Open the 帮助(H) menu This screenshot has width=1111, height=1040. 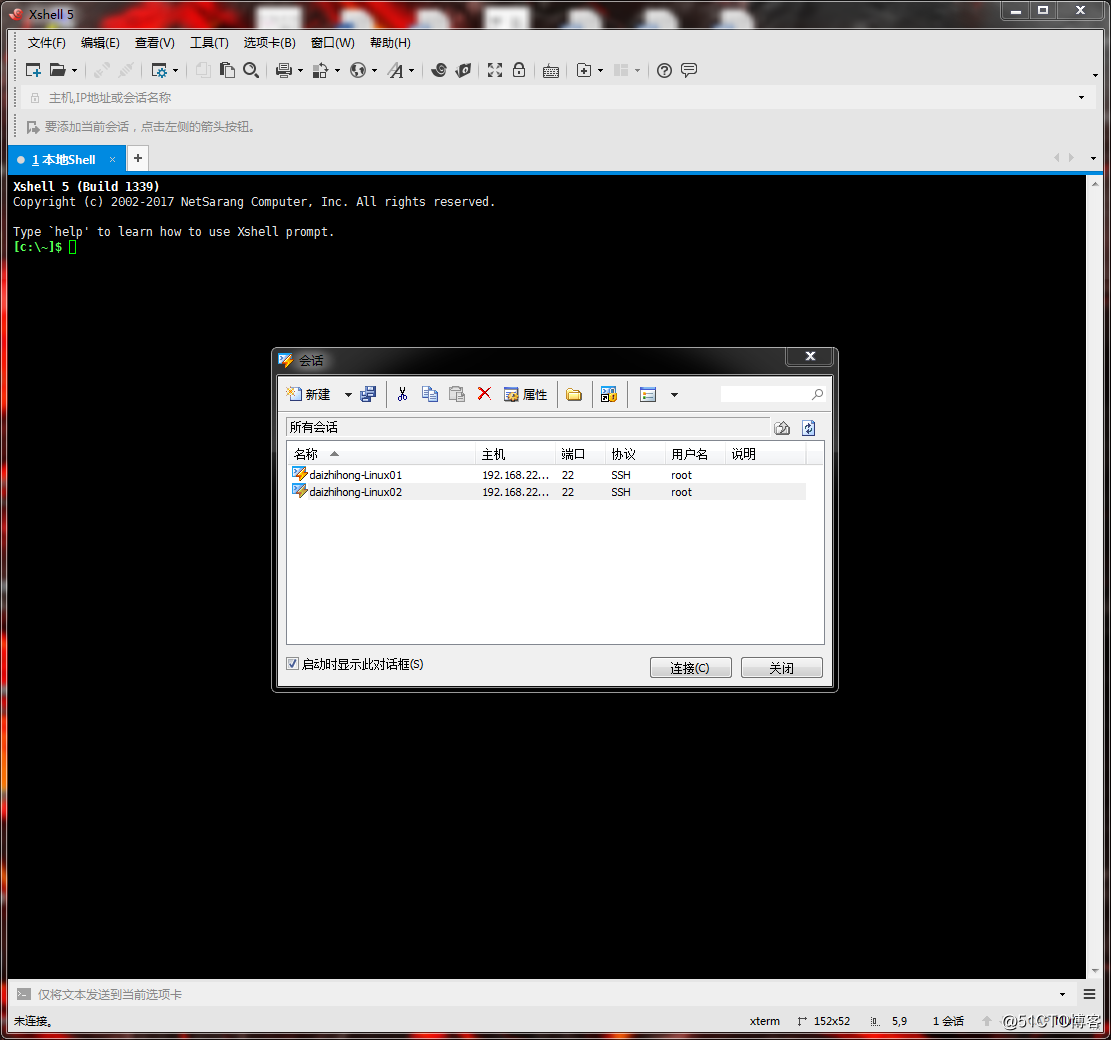tap(390, 43)
